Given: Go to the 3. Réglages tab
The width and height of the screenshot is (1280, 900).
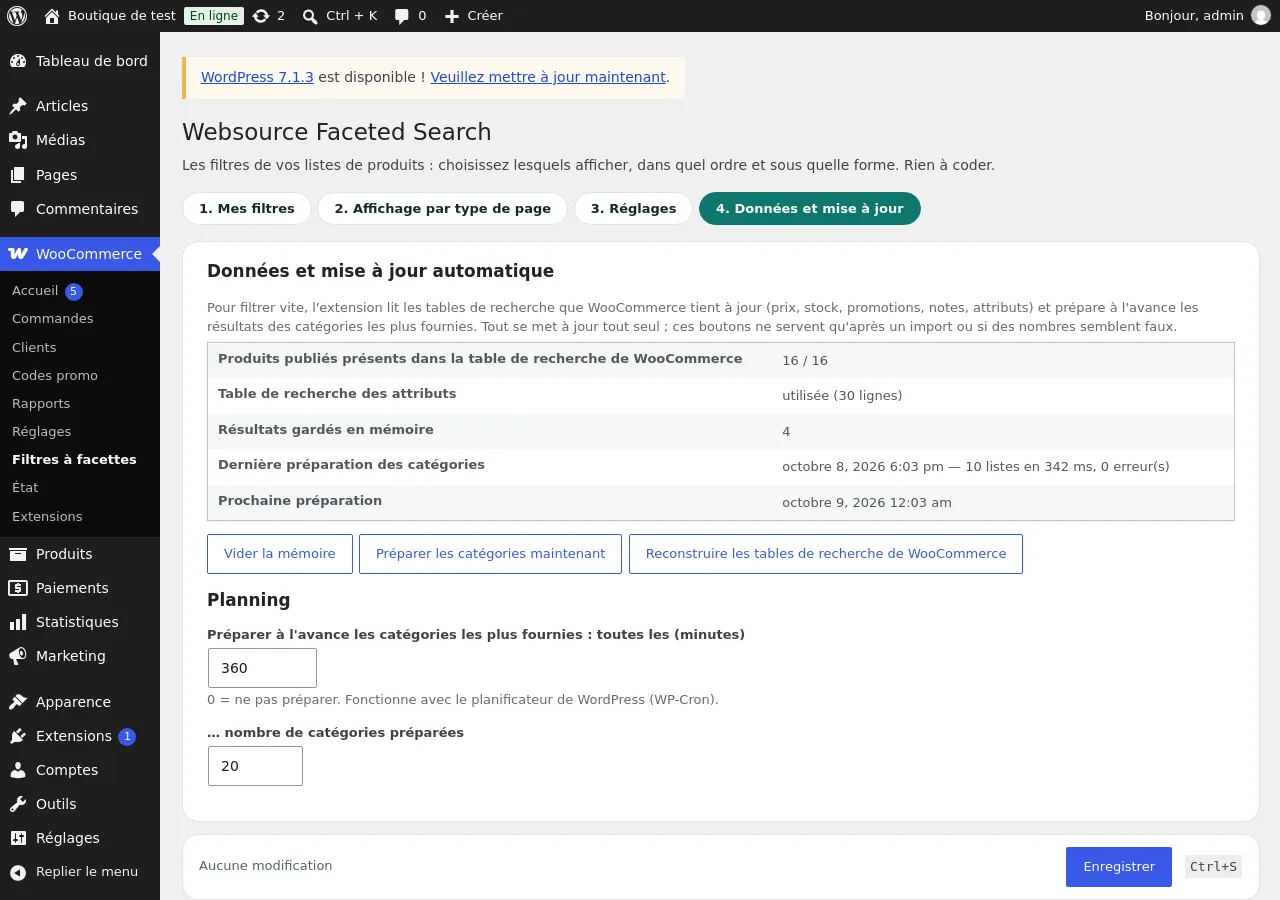Looking at the screenshot, I should point(634,209).
